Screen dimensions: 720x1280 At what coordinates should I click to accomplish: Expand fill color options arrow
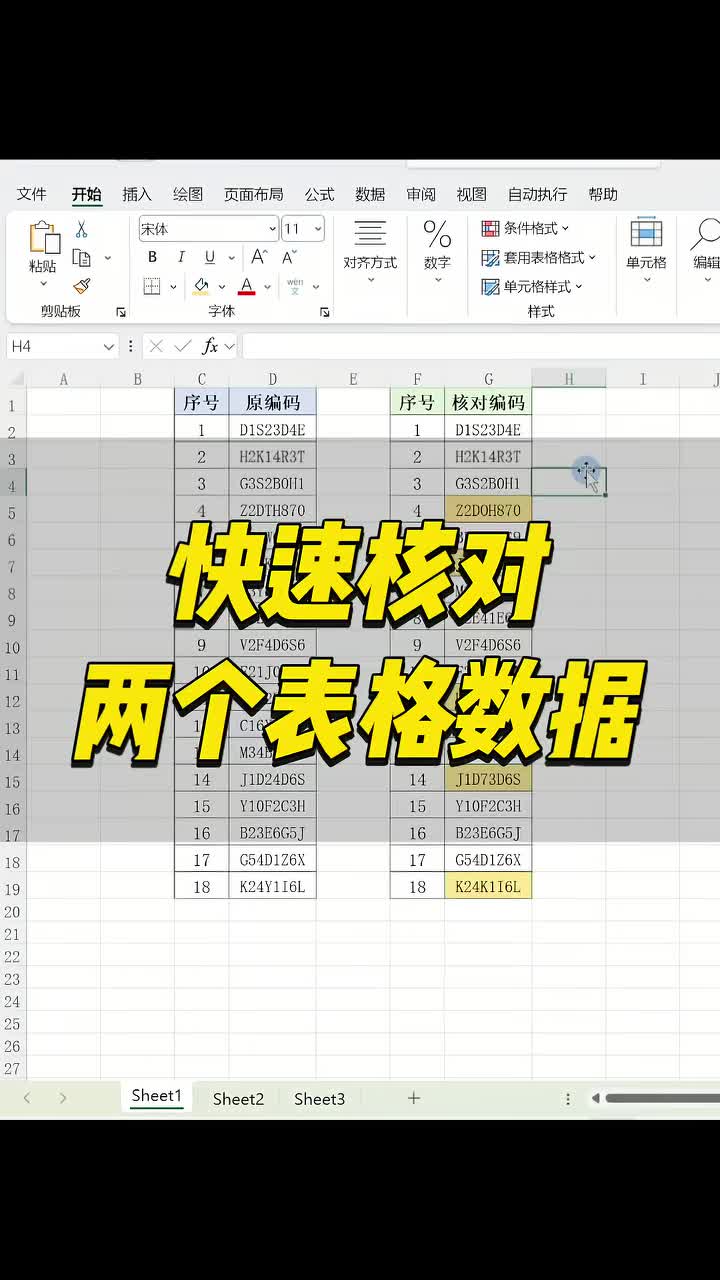[x=221, y=287]
